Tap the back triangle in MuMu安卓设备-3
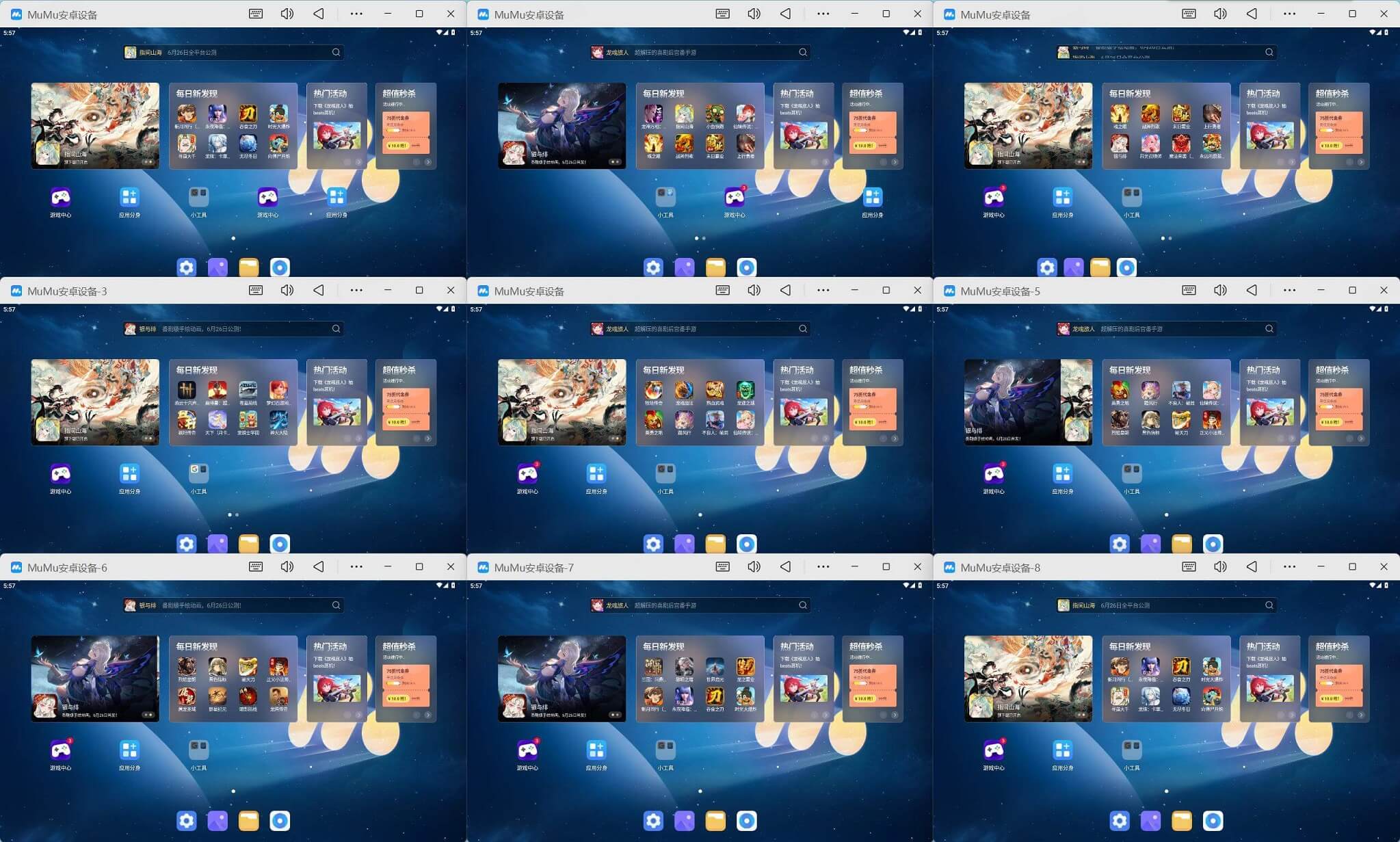The width and height of the screenshot is (1400, 842). pyautogui.click(x=319, y=290)
